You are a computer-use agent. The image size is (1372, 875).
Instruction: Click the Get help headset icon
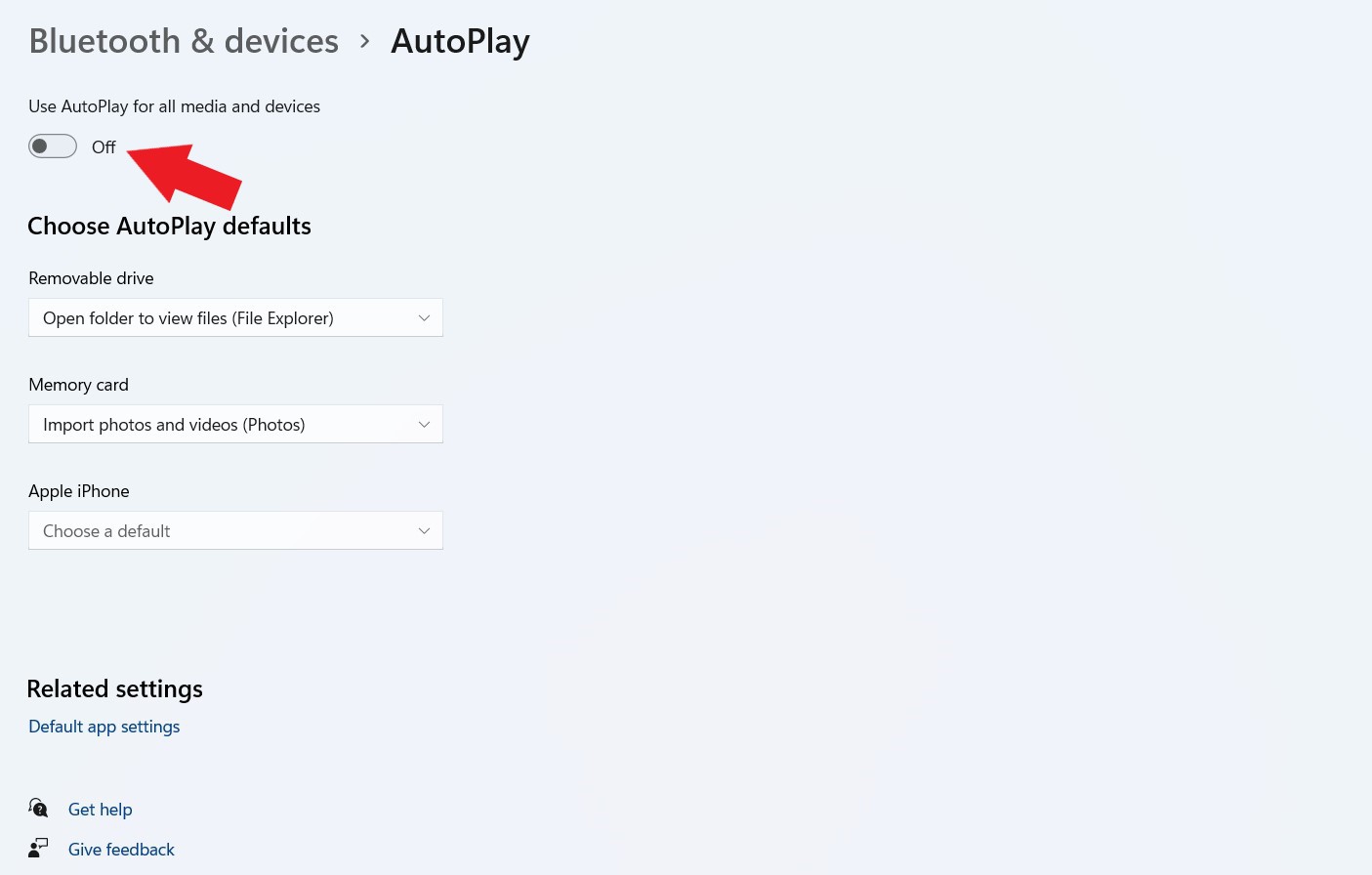tap(38, 809)
